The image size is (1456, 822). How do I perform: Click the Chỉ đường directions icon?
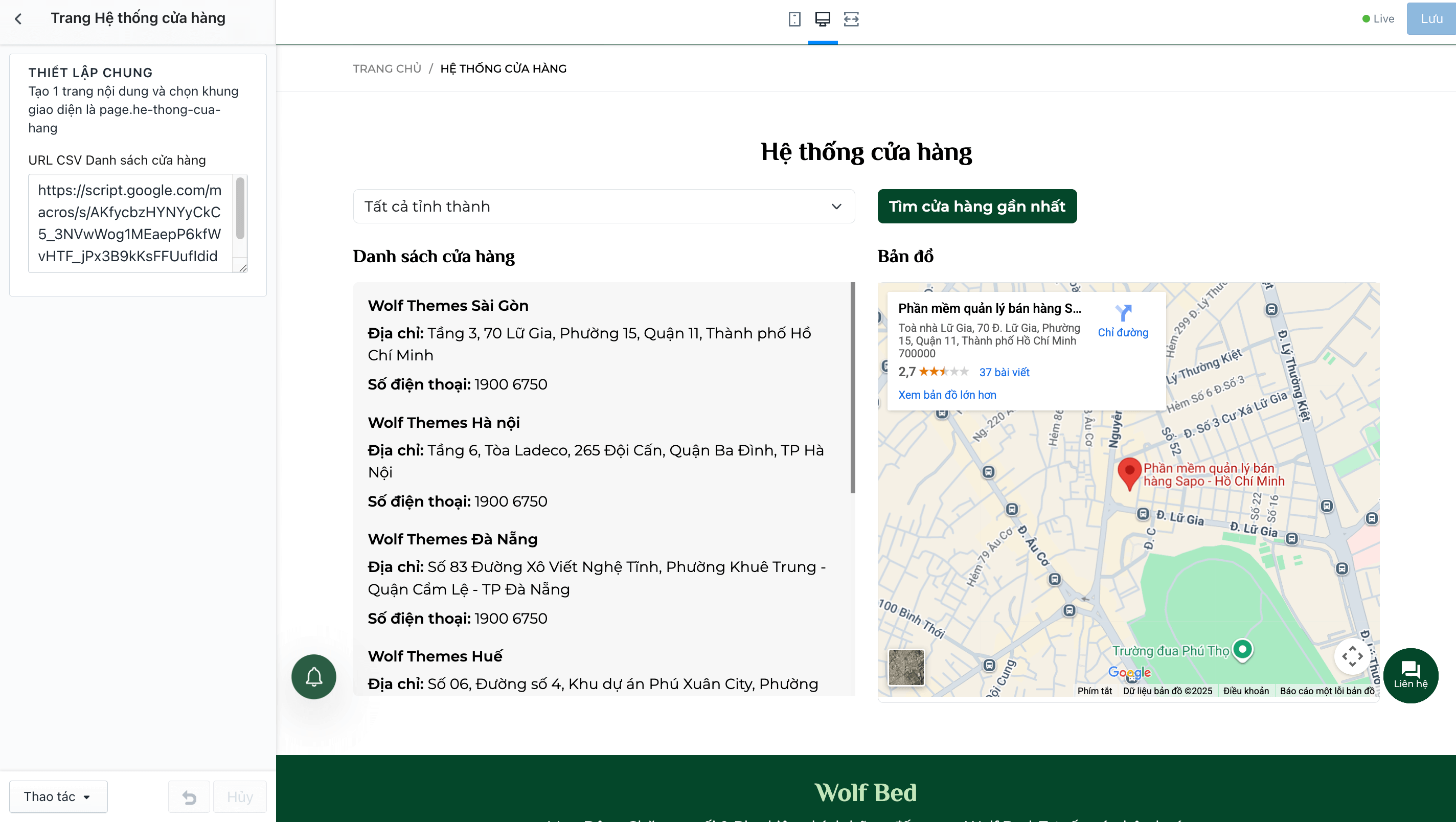pos(1123,313)
